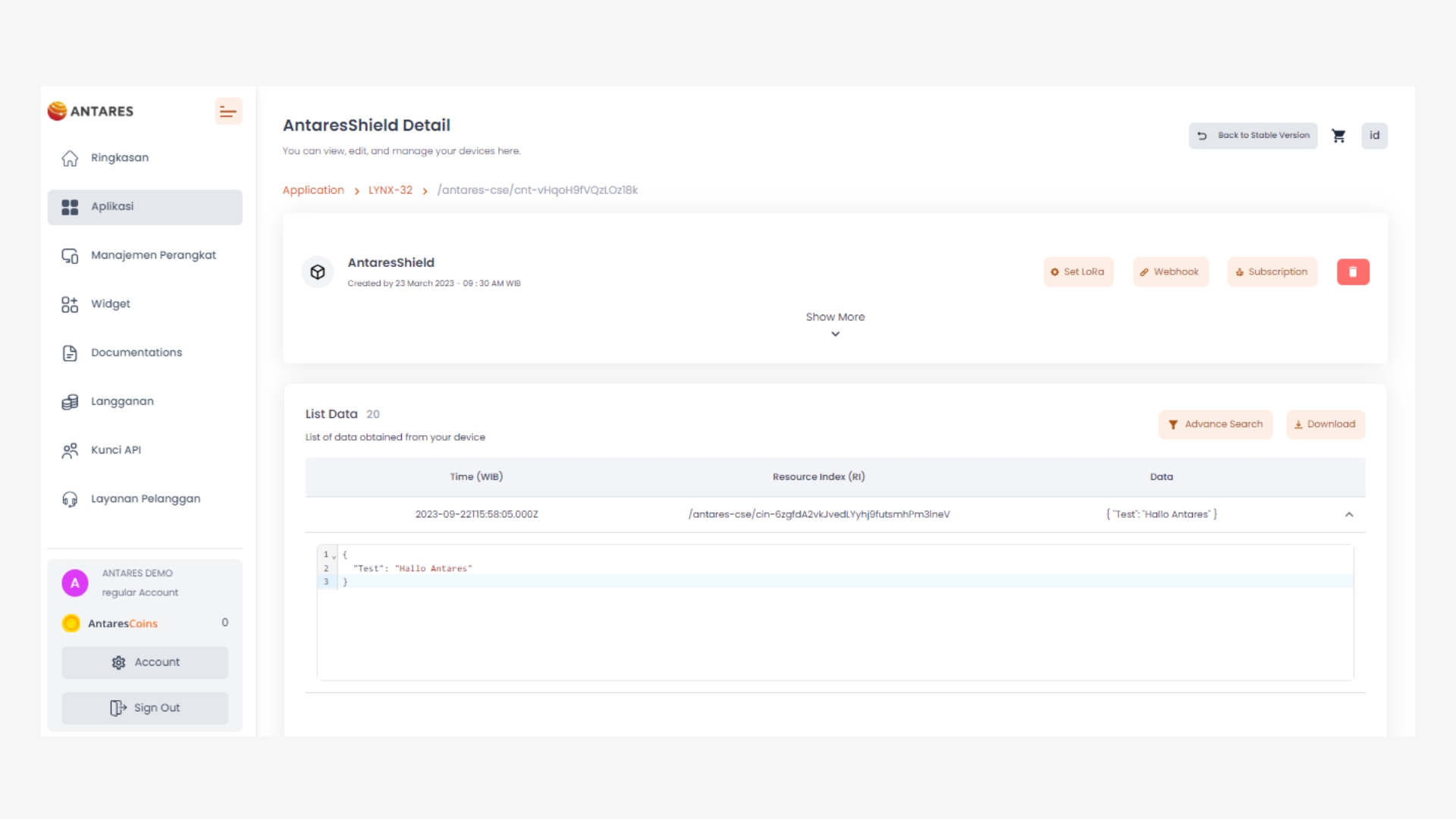1456x819 pixels.
Task: Click the Sign Out button
Action: pyautogui.click(x=145, y=708)
